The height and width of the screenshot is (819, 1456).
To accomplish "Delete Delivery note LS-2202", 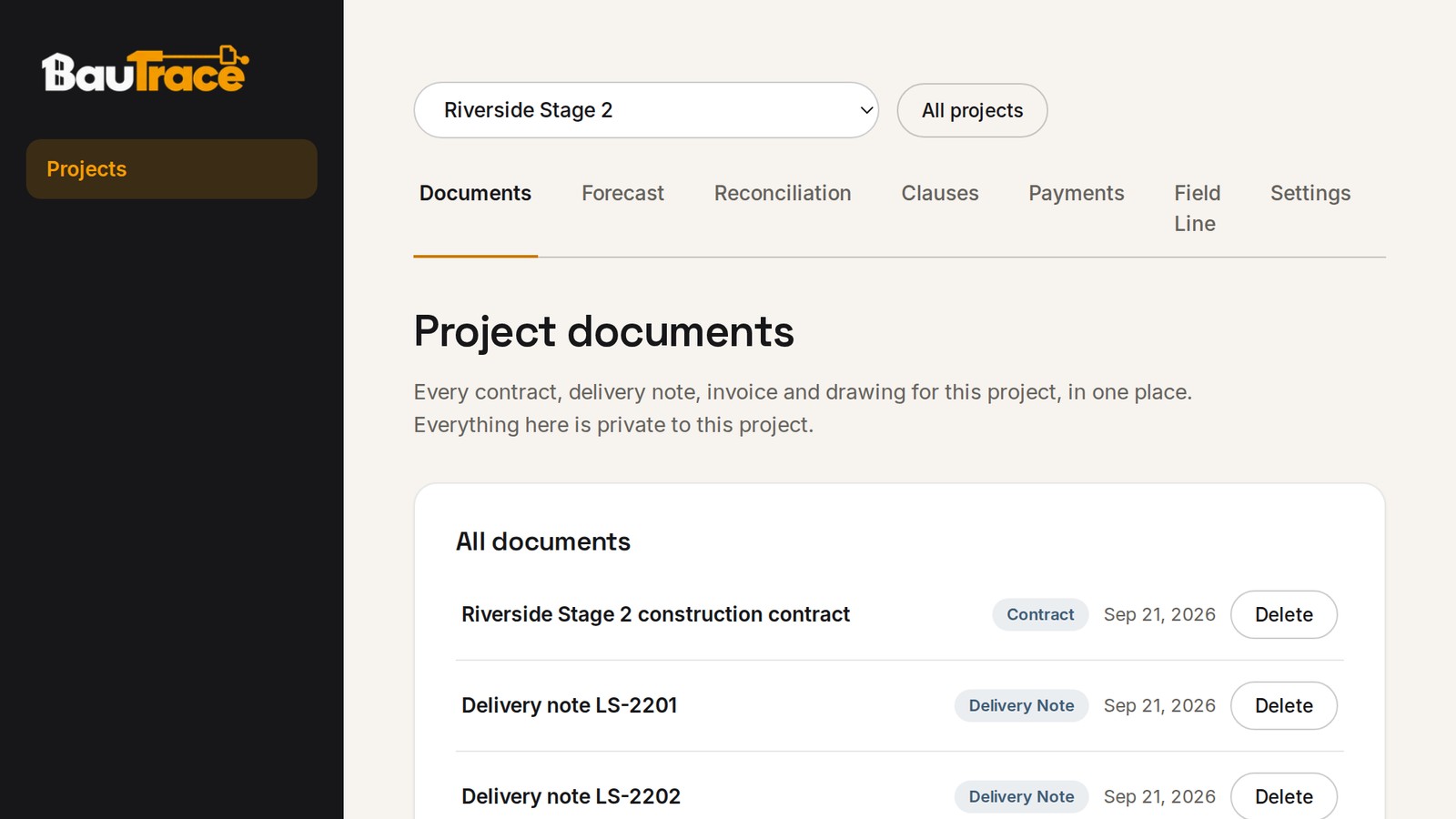I will pyautogui.click(x=1284, y=796).
